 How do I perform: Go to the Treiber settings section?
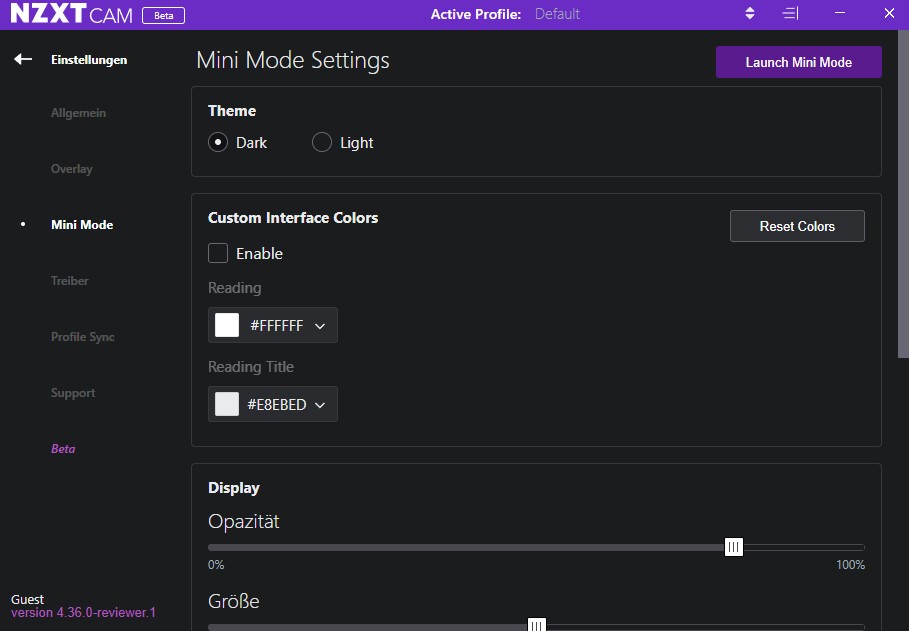click(x=69, y=281)
